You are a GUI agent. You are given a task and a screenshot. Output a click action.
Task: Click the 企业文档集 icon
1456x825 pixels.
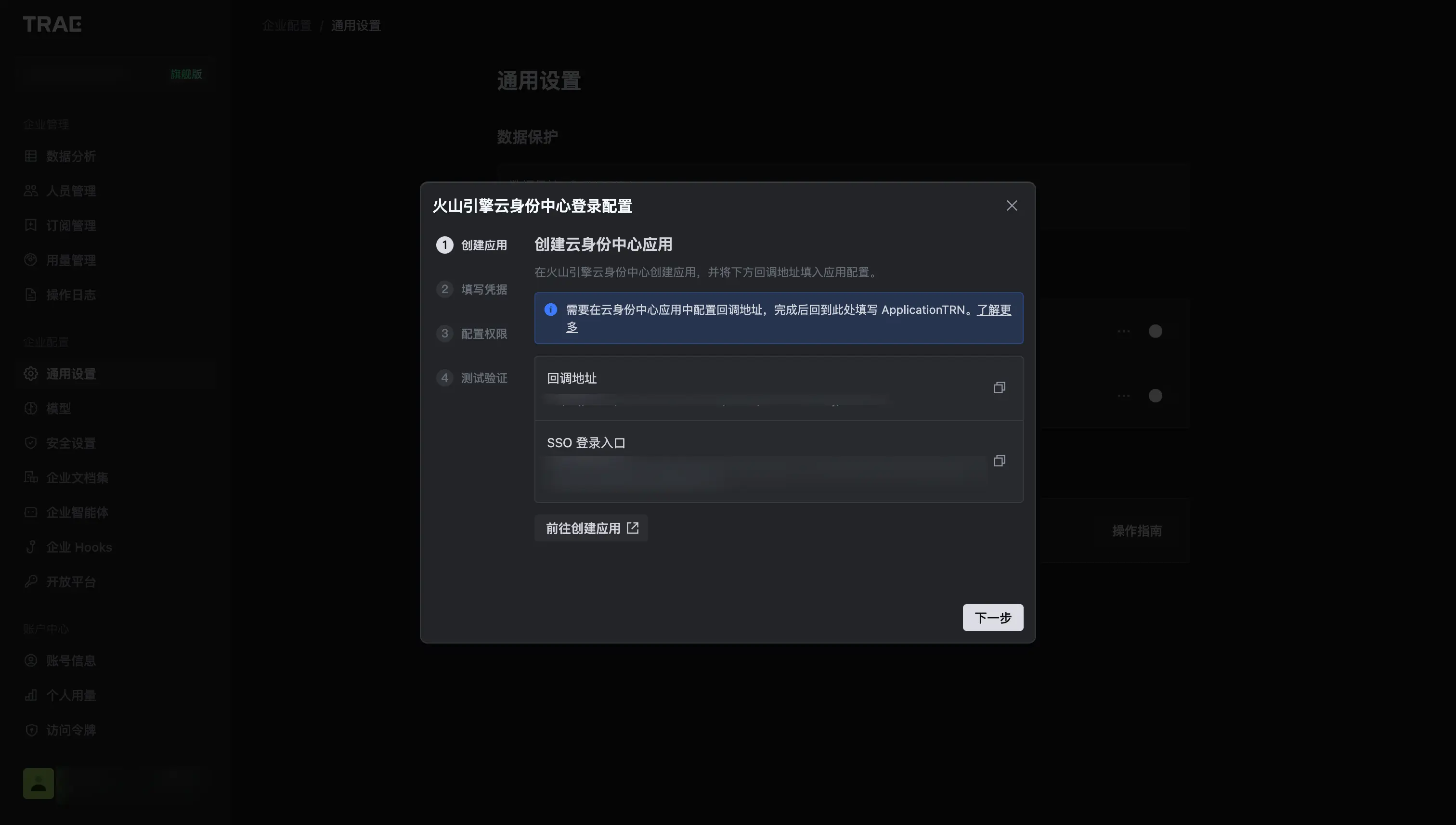(x=31, y=477)
